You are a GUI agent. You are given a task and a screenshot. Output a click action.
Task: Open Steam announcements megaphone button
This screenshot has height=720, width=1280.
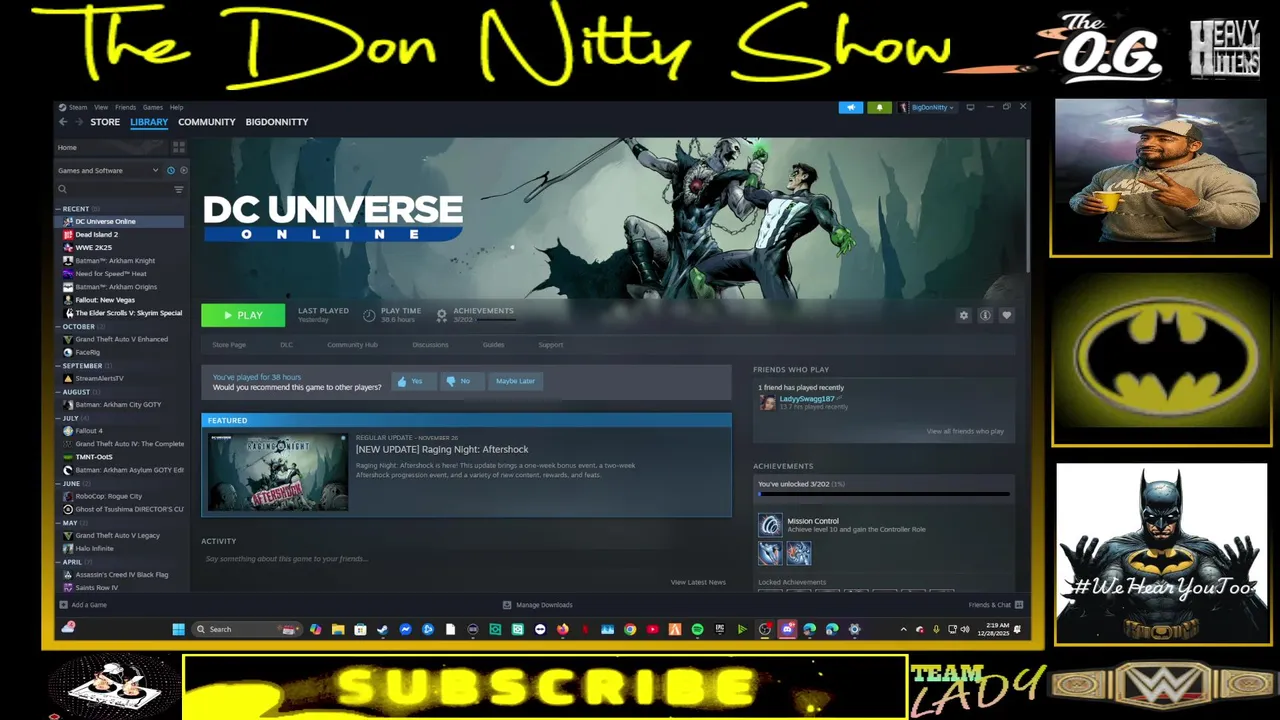[851, 107]
